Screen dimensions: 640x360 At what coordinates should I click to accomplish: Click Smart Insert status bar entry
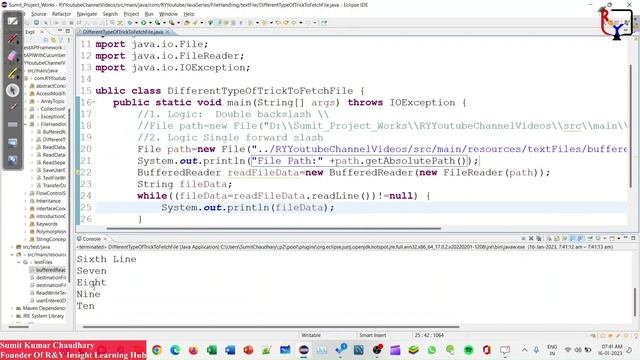(x=373, y=335)
